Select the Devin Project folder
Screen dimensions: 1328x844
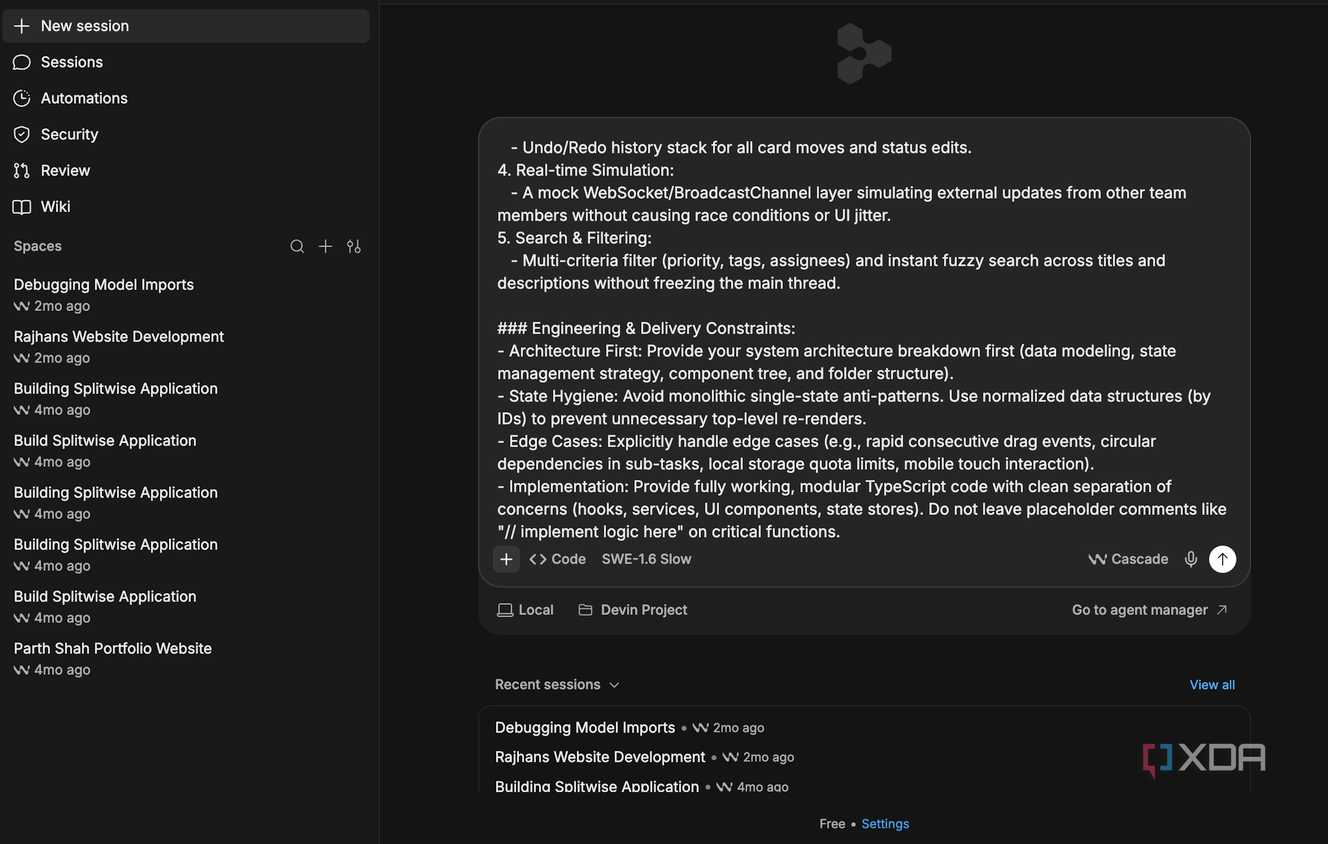633,610
